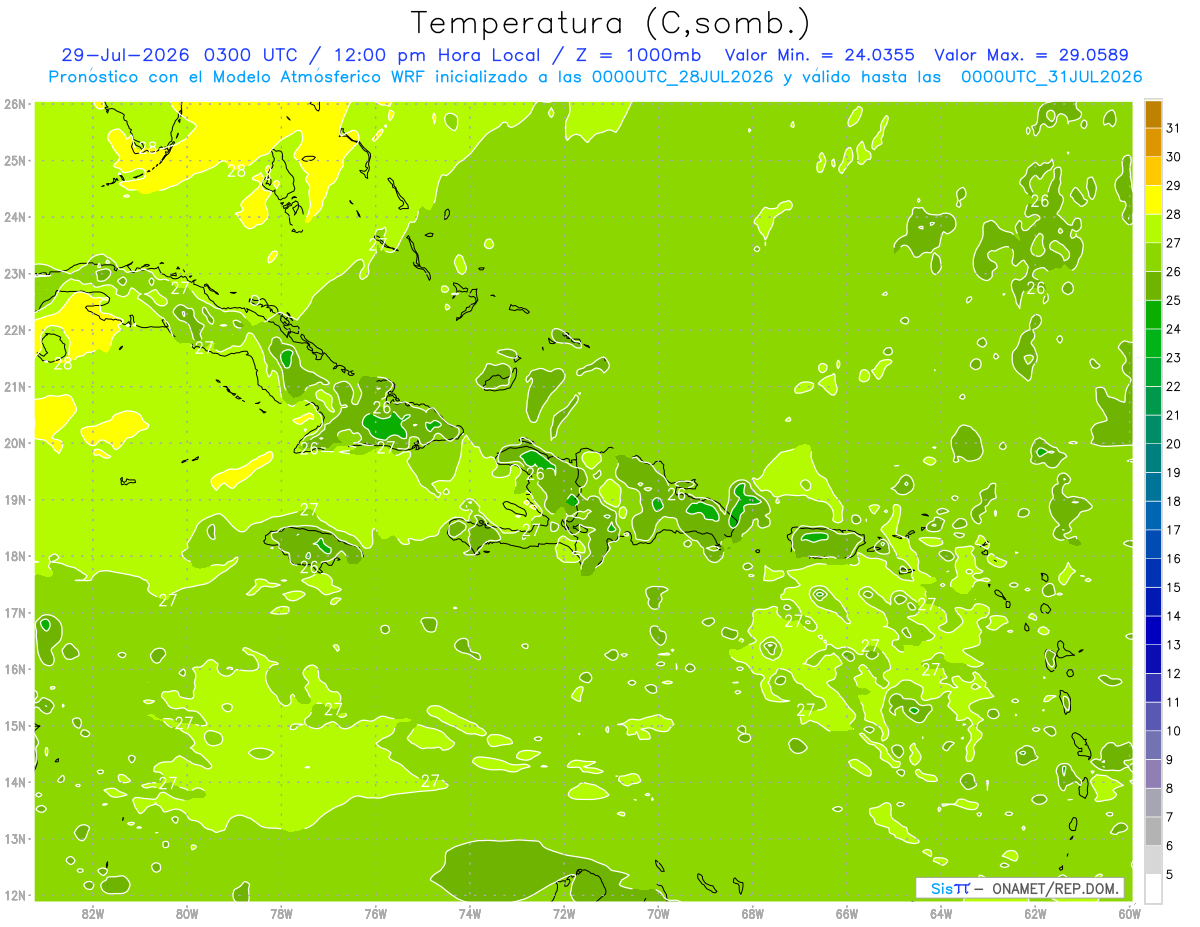Click the 14N latitude axis label
Screen dimensions: 1200x927
coord(15,782)
